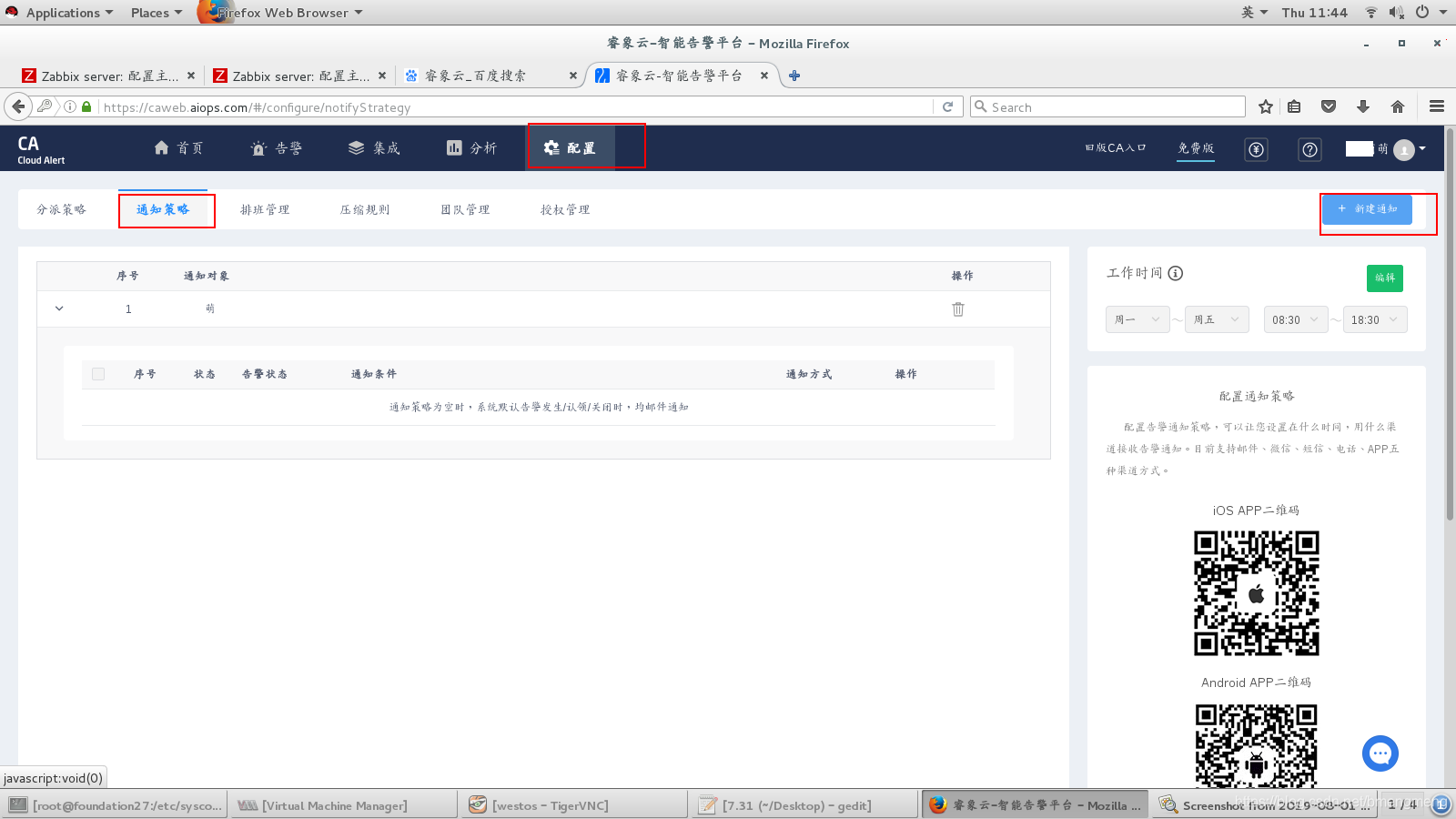Open the 分析 nav item
The width and height of the screenshot is (1456, 819).
point(471,148)
